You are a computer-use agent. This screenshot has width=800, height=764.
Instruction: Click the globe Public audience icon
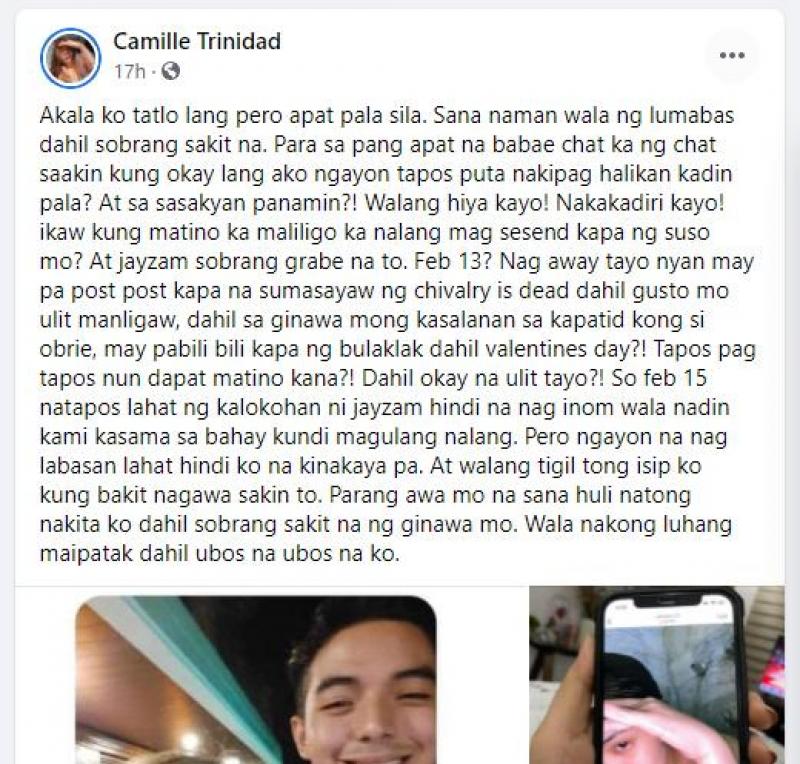(x=170, y=71)
